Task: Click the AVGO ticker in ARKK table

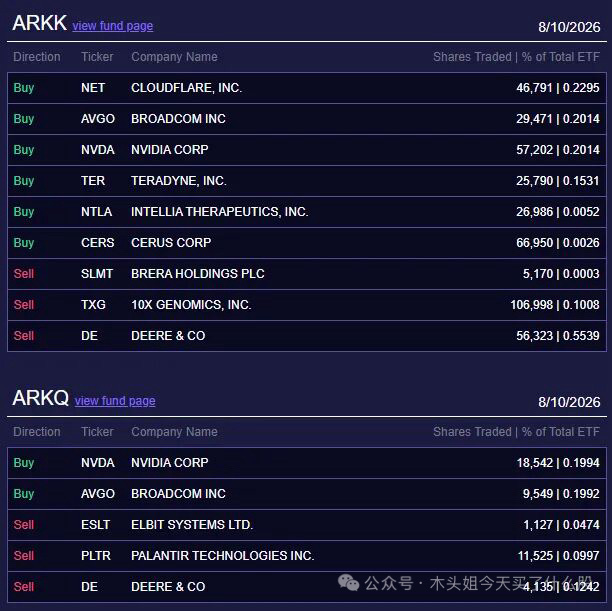Action: [98, 119]
